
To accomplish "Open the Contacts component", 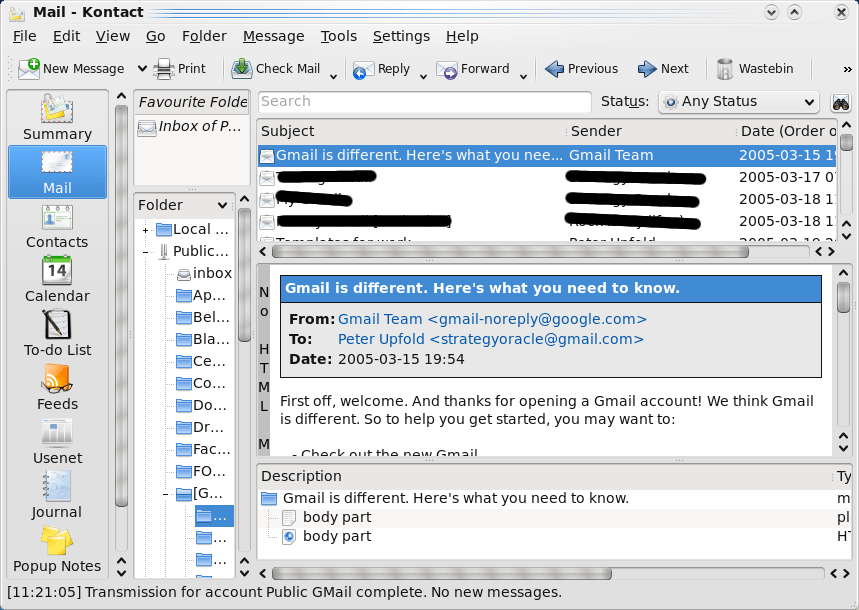I will tap(57, 226).
